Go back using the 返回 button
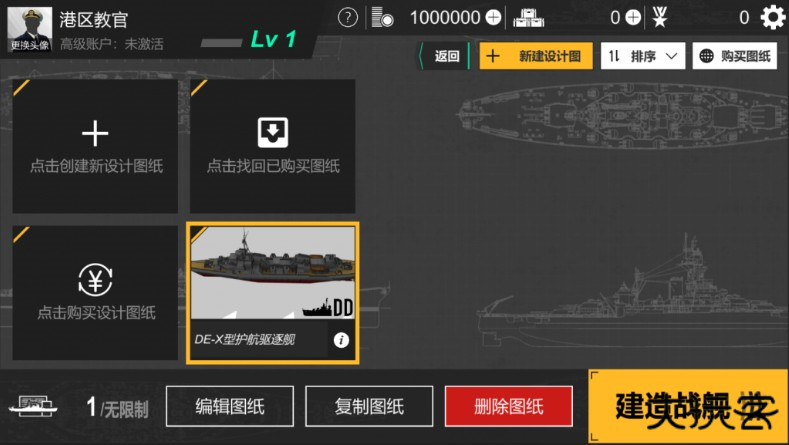Image resolution: width=789 pixels, height=445 pixels. click(x=445, y=56)
